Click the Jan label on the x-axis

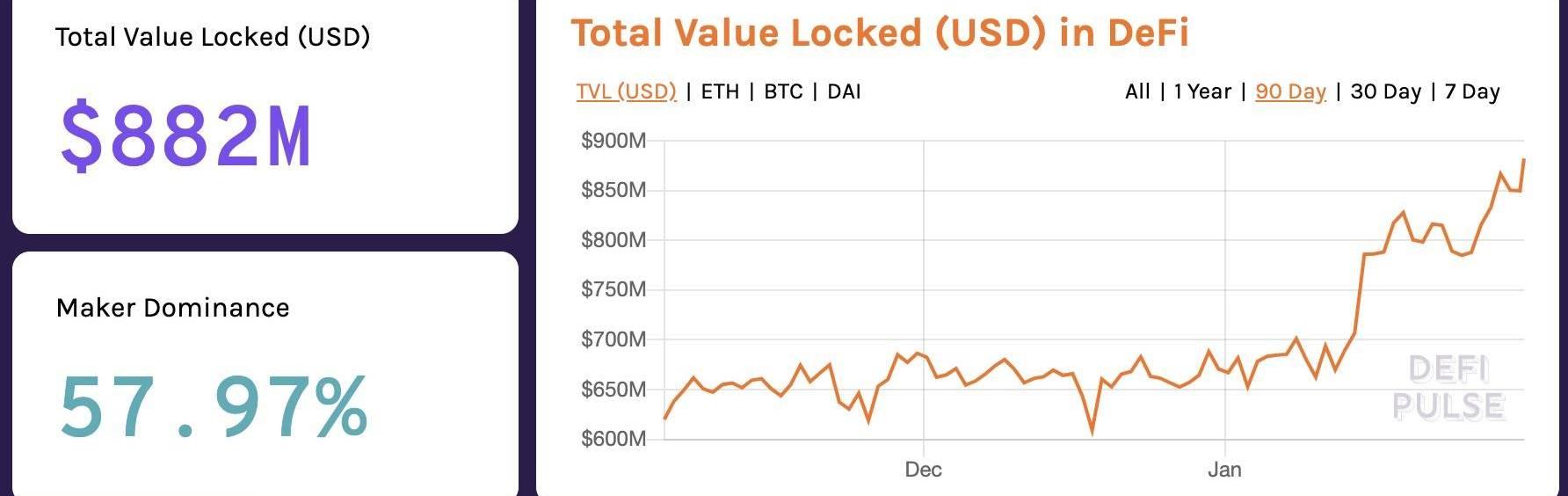1224,470
